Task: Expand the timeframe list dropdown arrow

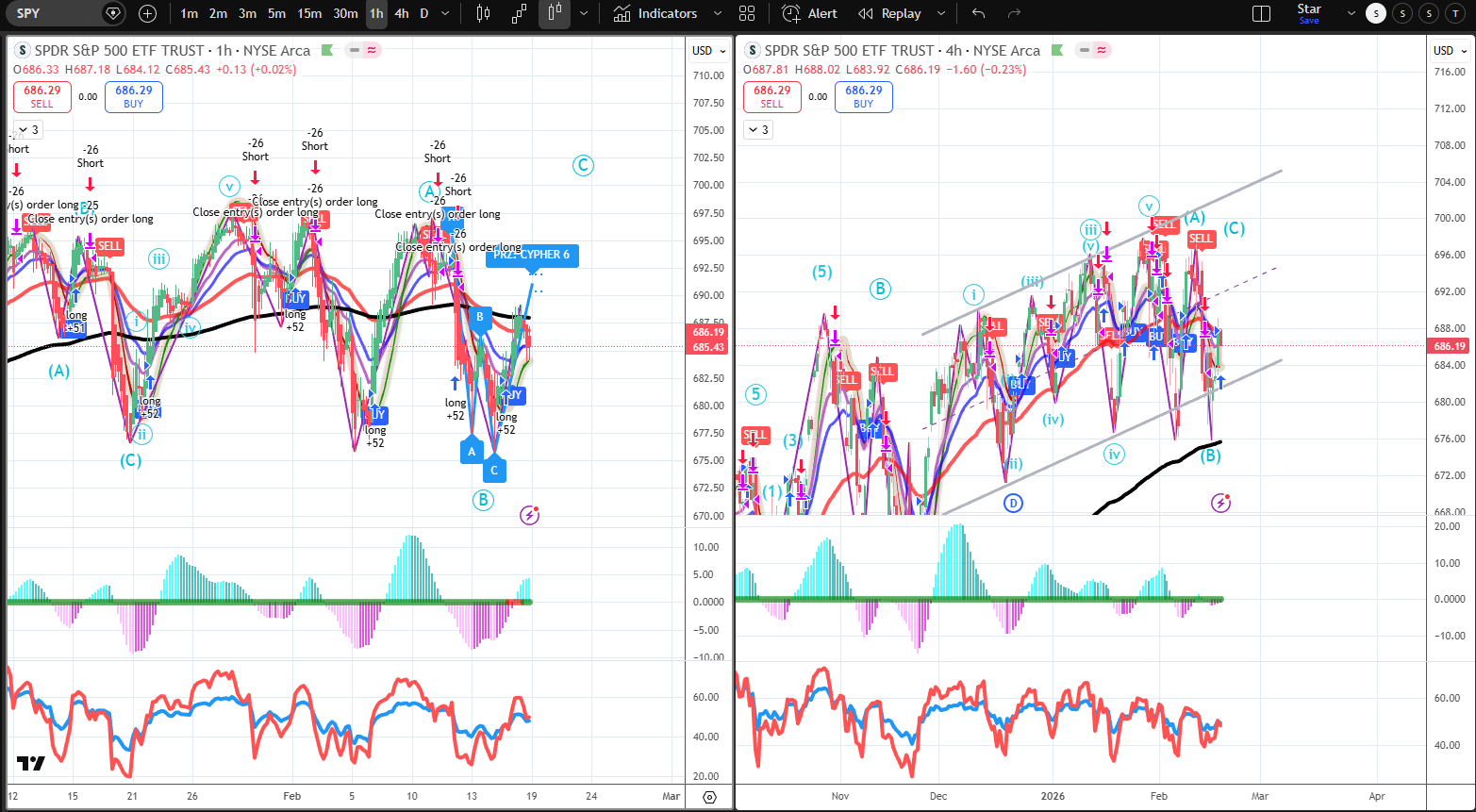Action: tap(446, 13)
